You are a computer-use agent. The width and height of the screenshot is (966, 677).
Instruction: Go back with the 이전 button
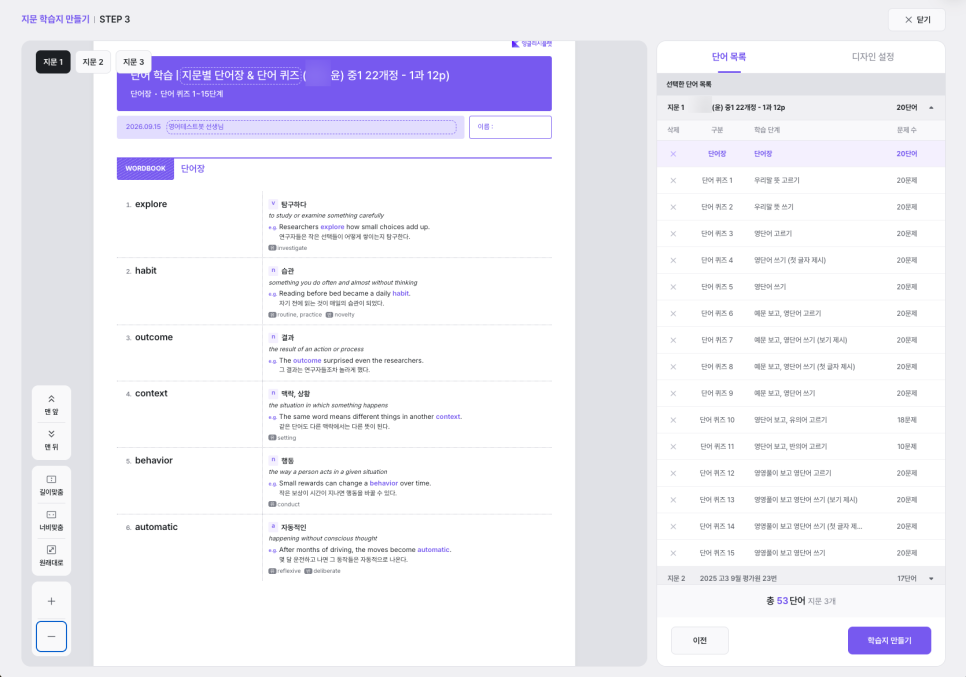pos(699,641)
